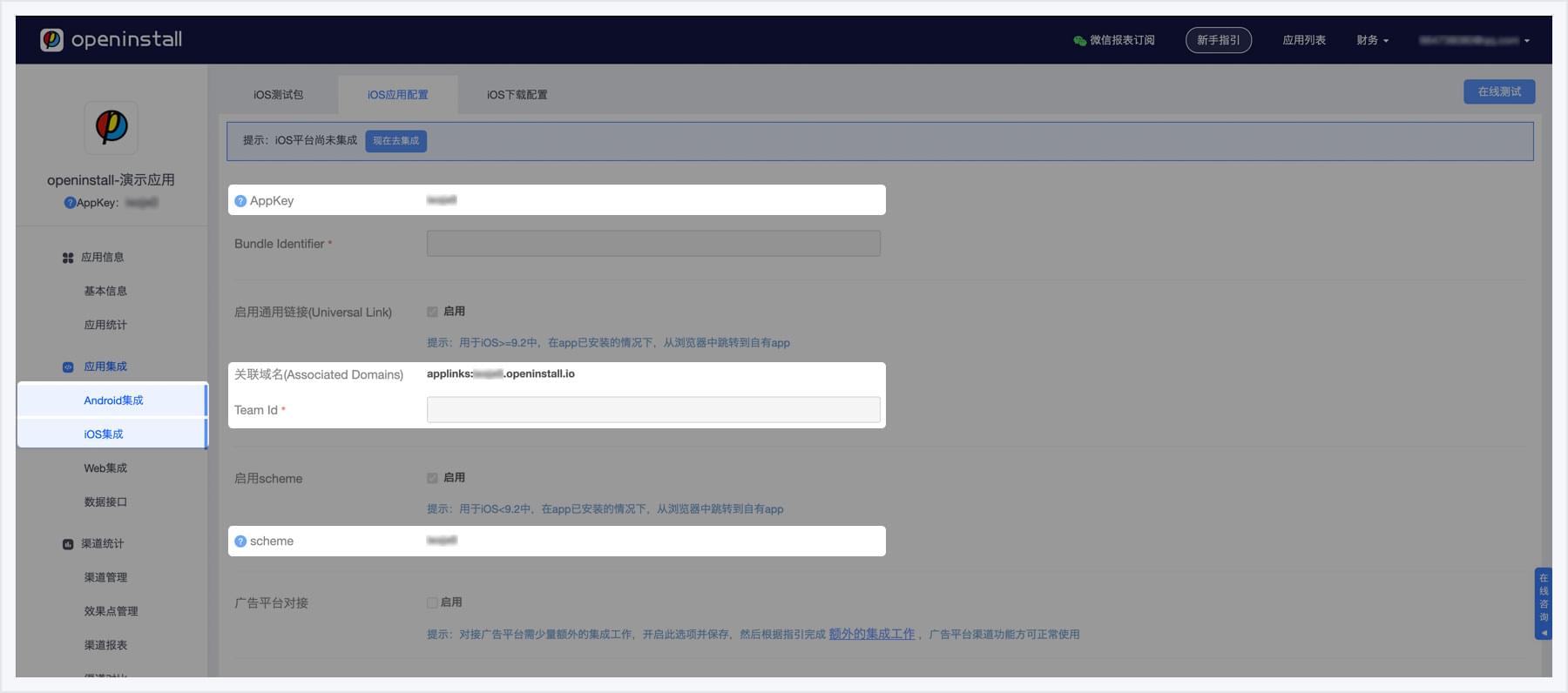This screenshot has width=1568, height=693.
Task: Open 基本信息 in sidebar
Action: [x=105, y=291]
